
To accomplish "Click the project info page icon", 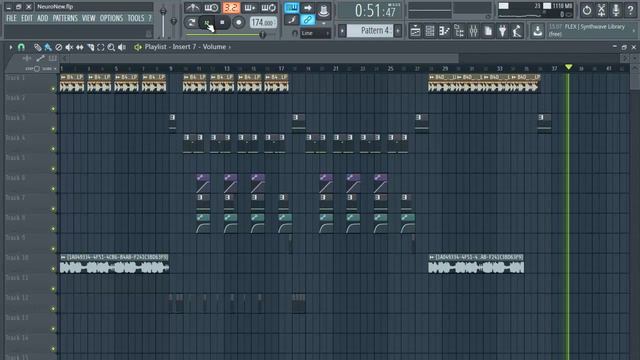I will point(488,31).
